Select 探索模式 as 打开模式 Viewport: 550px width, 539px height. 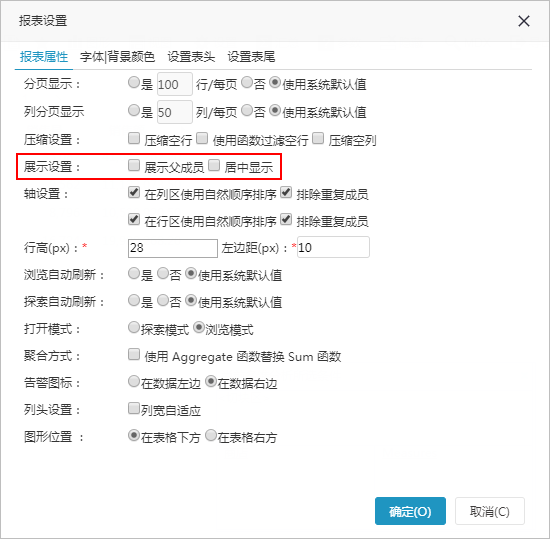(x=134, y=328)
